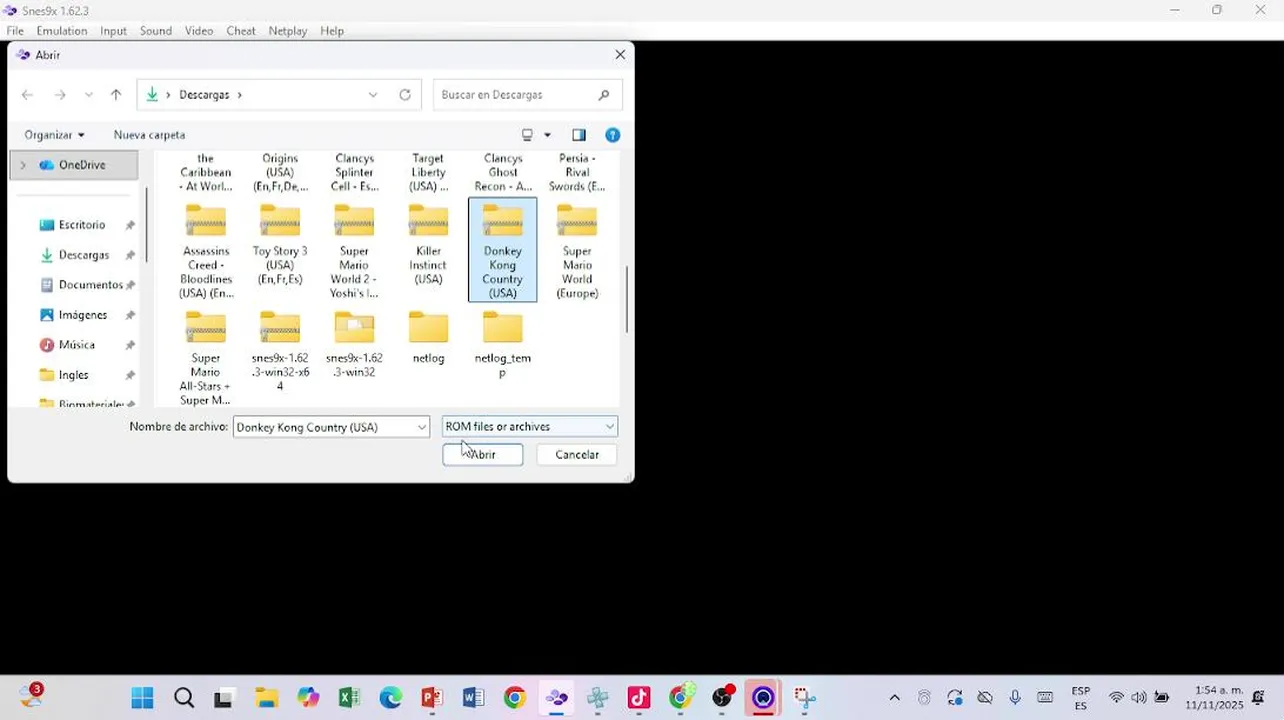Open Word from the taskbar

(473, 698)
